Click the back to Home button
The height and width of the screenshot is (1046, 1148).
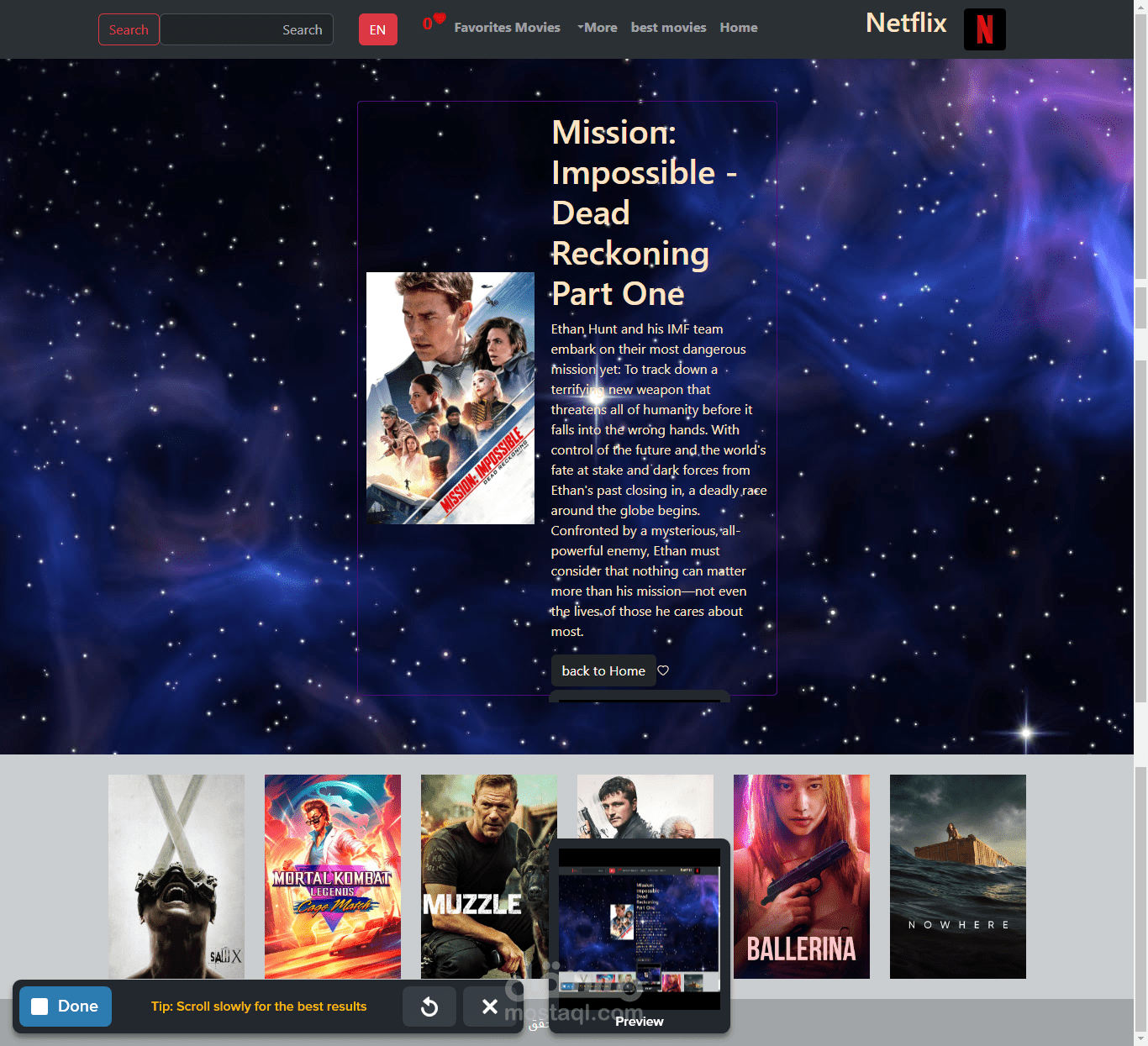[603, 670]
